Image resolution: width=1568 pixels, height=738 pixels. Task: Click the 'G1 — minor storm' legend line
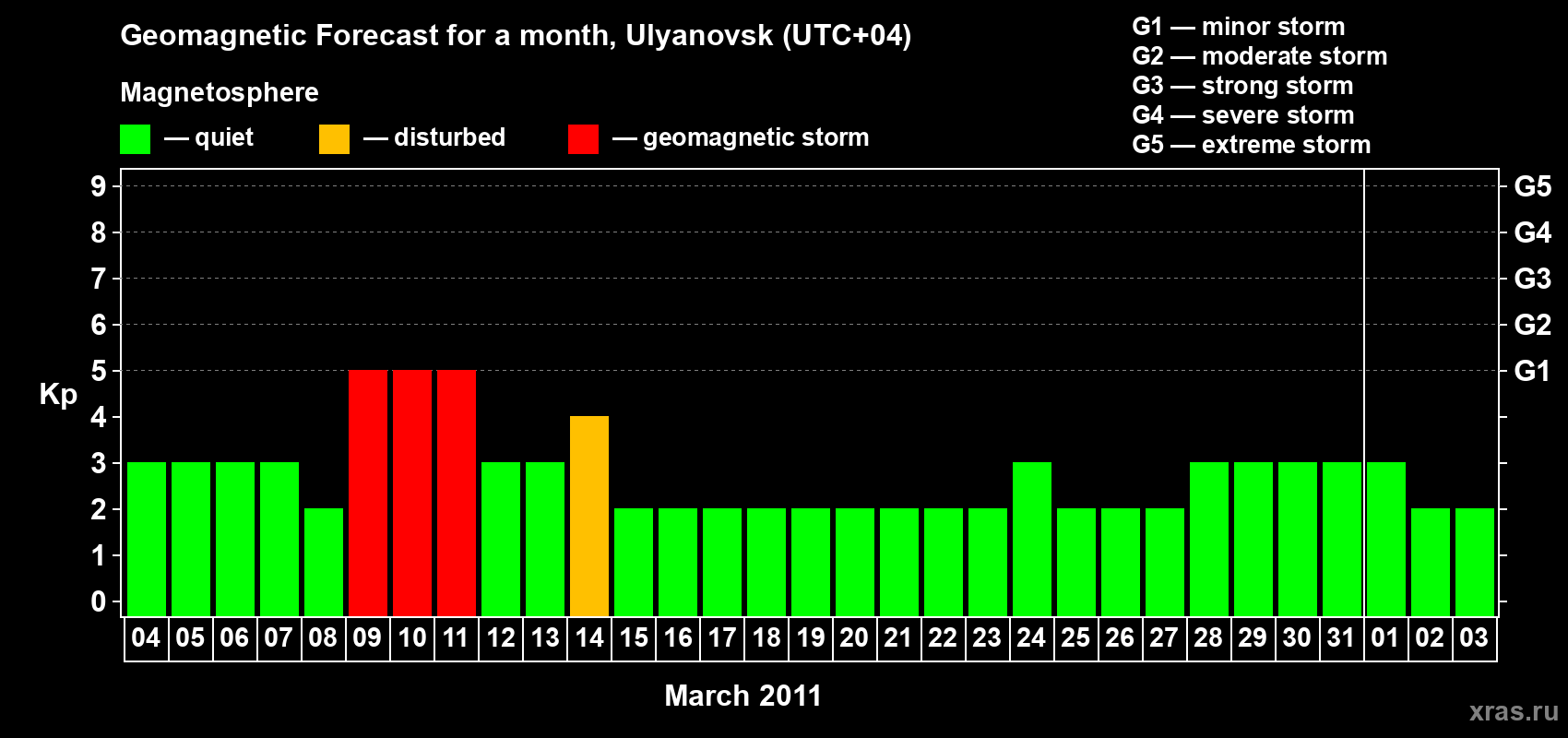tap(1239, 27)
